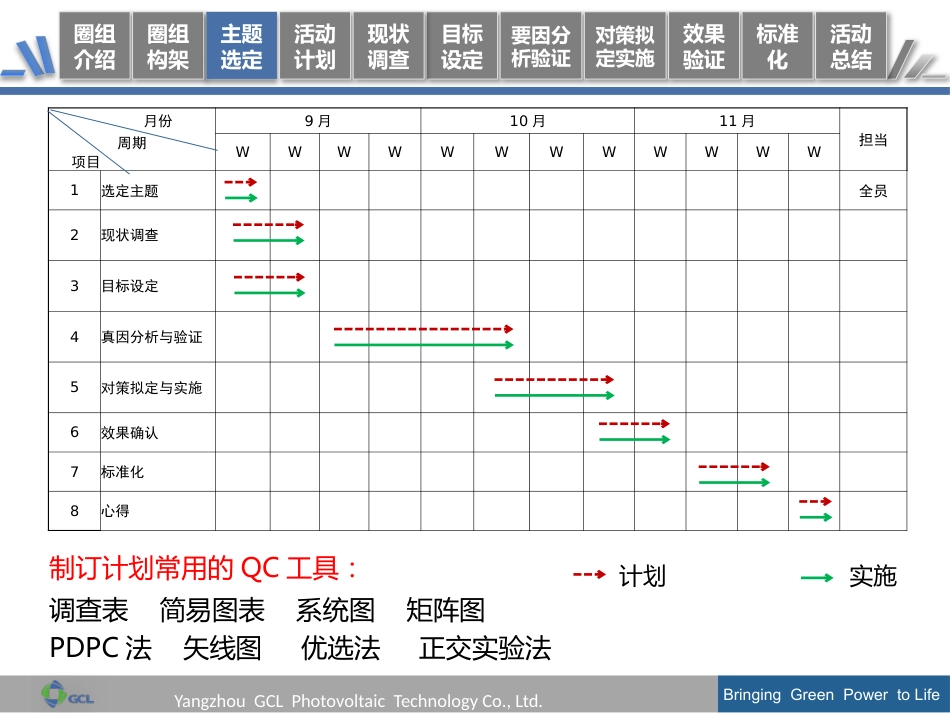Click the 系统图 tool name

coord(336,610)
